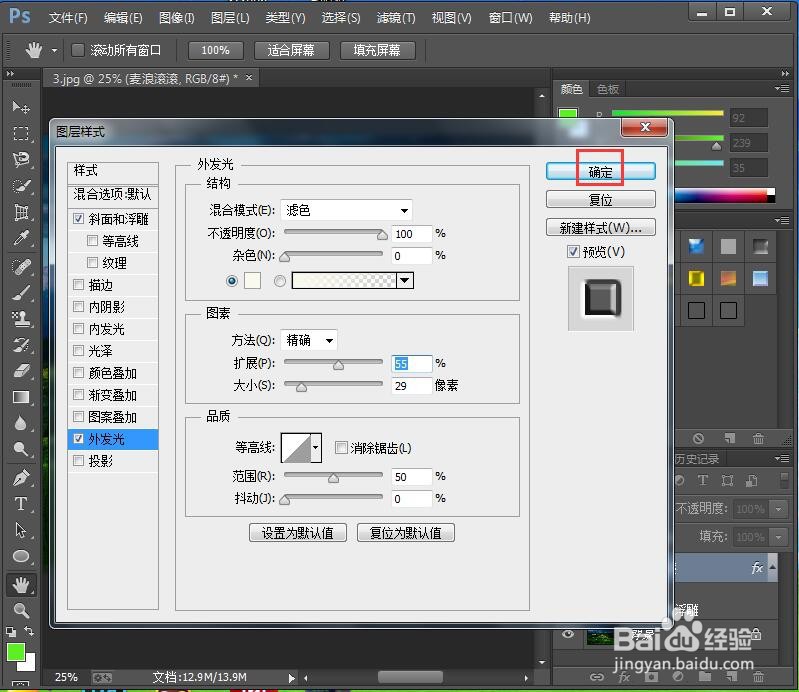Click the Spread value input field

[x=412, y=363]
